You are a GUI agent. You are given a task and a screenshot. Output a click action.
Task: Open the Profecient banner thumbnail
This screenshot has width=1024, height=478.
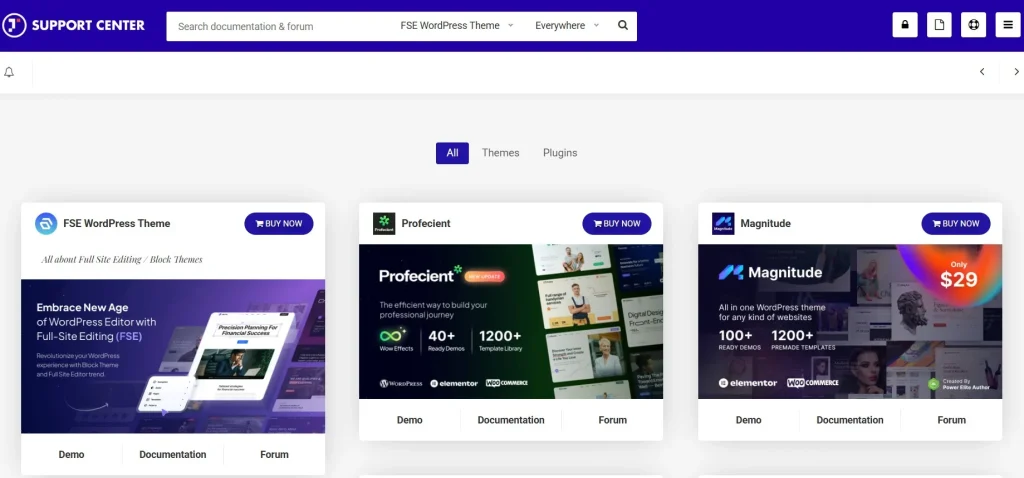[x=511, y=321]
